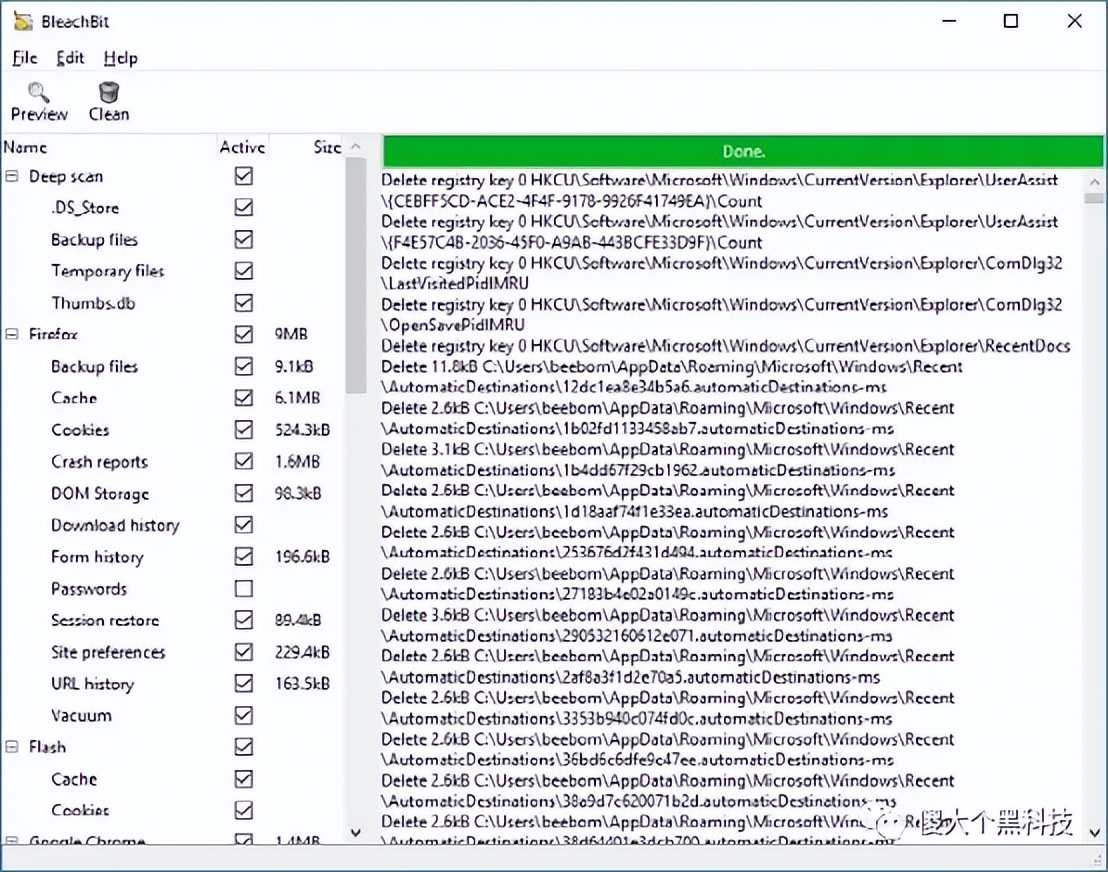The width and height of the screenshot is (1108, 872).
Task: Click the green Done progress bar
Action: pyautogui.click(x=742, y=151)
